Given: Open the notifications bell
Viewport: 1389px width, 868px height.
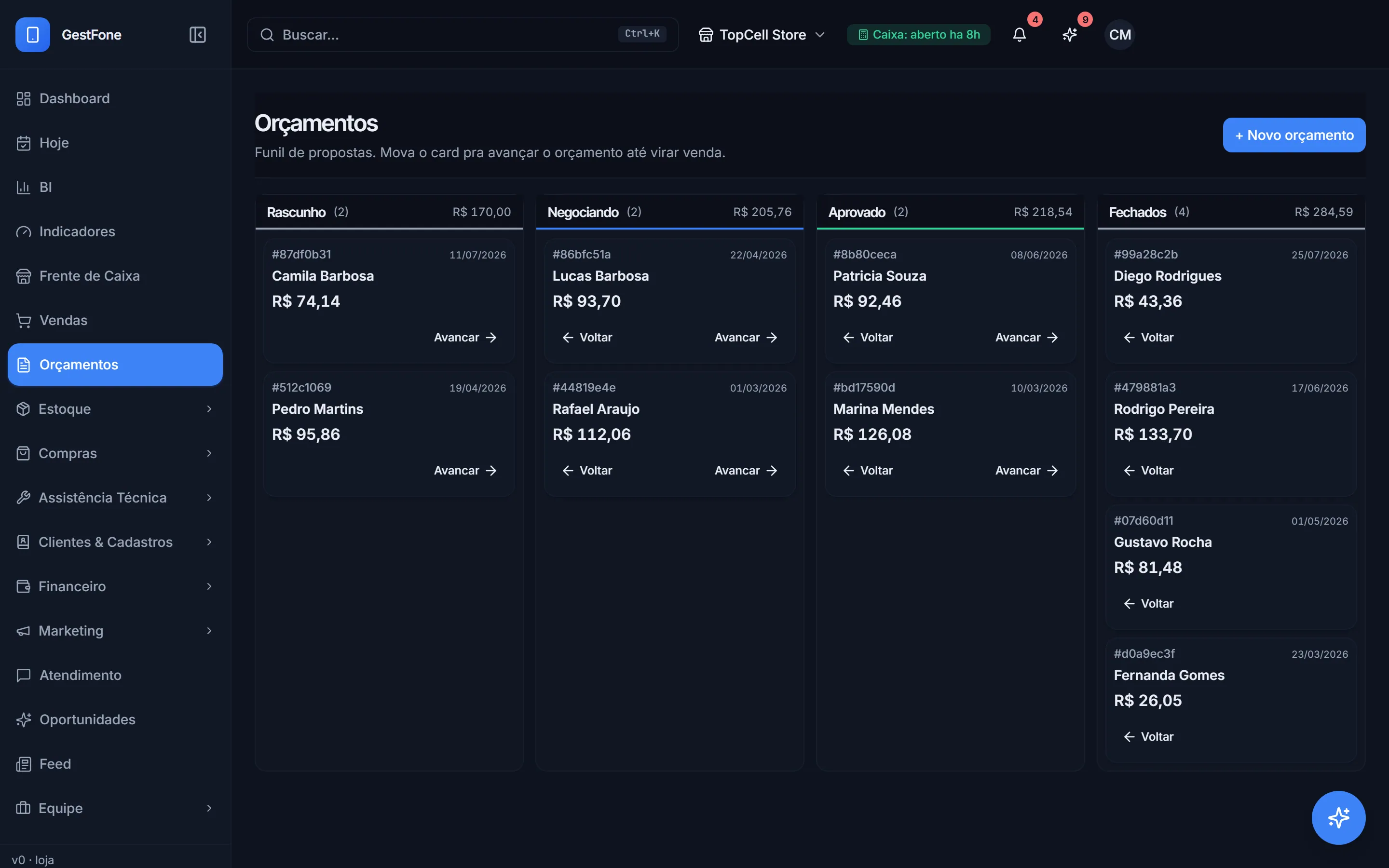Looking at the screenshot, I should click(x=1020, y=34).
